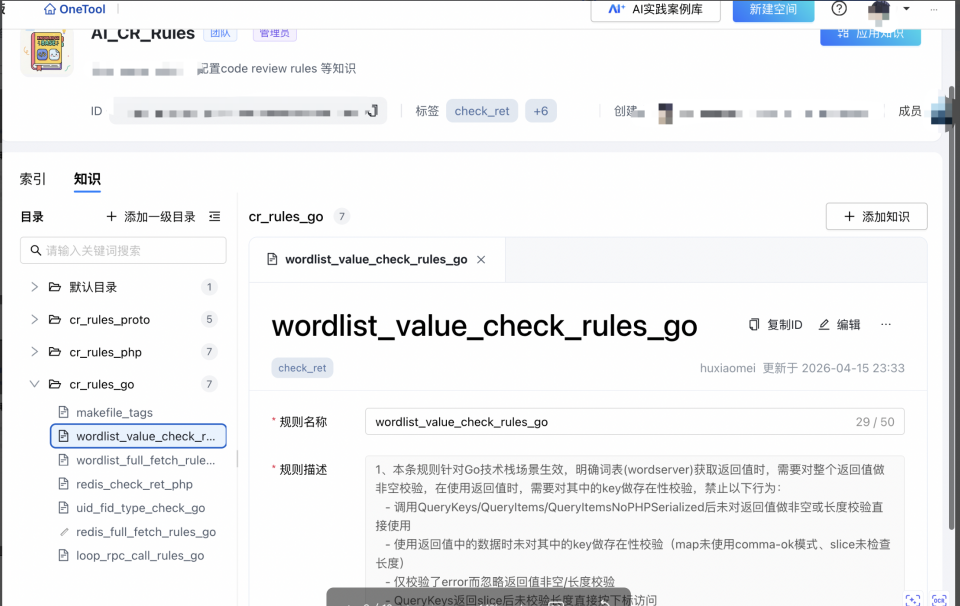
Task: Click the 团队 badge beside AI_CR_Rules
Action: (220, 34)
